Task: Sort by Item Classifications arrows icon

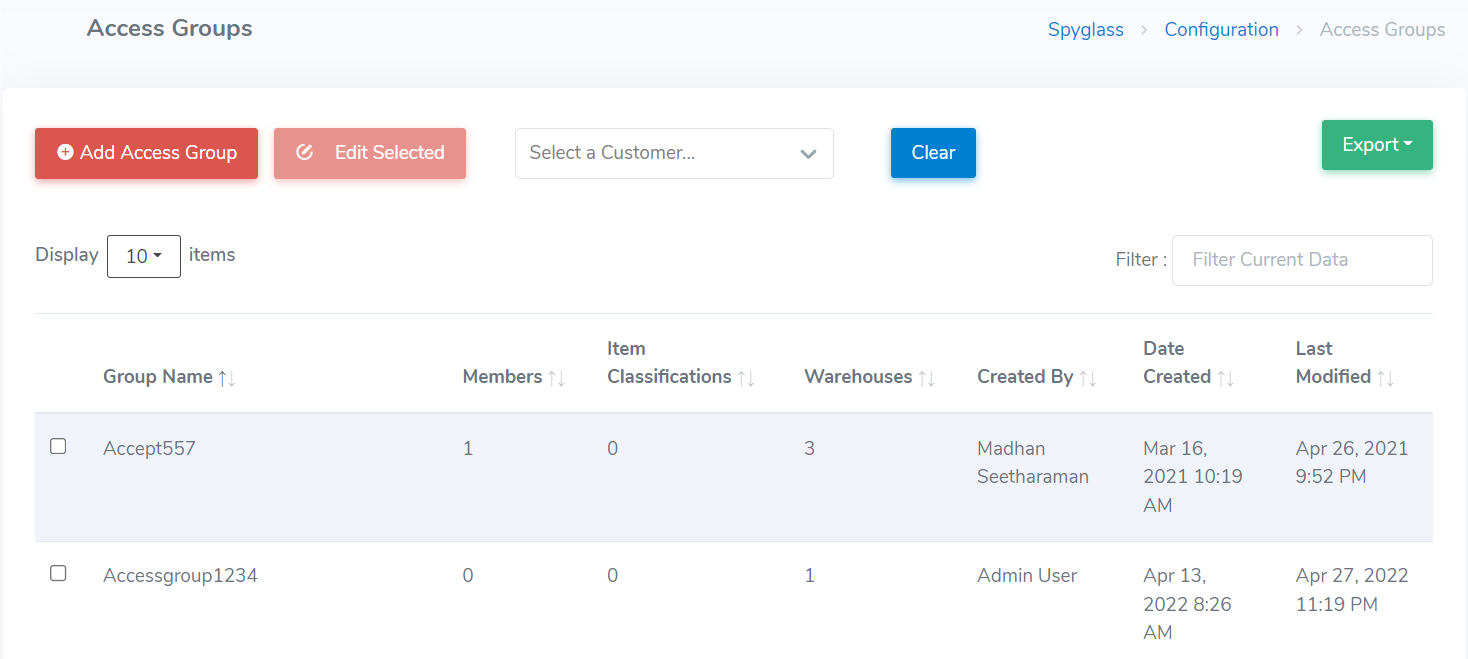Action: coord(746,378)
